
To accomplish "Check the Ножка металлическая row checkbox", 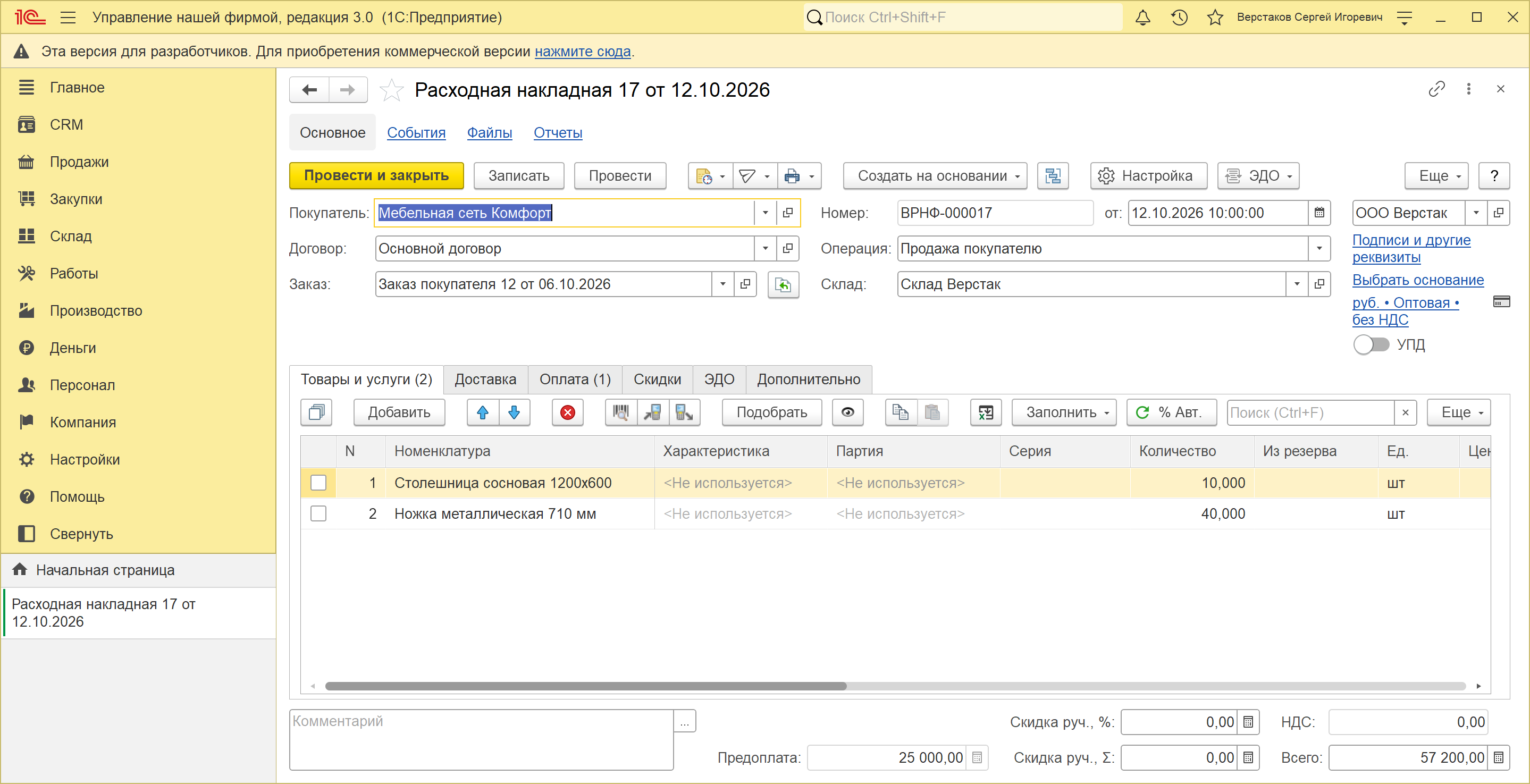I will [x=318, y=513].
